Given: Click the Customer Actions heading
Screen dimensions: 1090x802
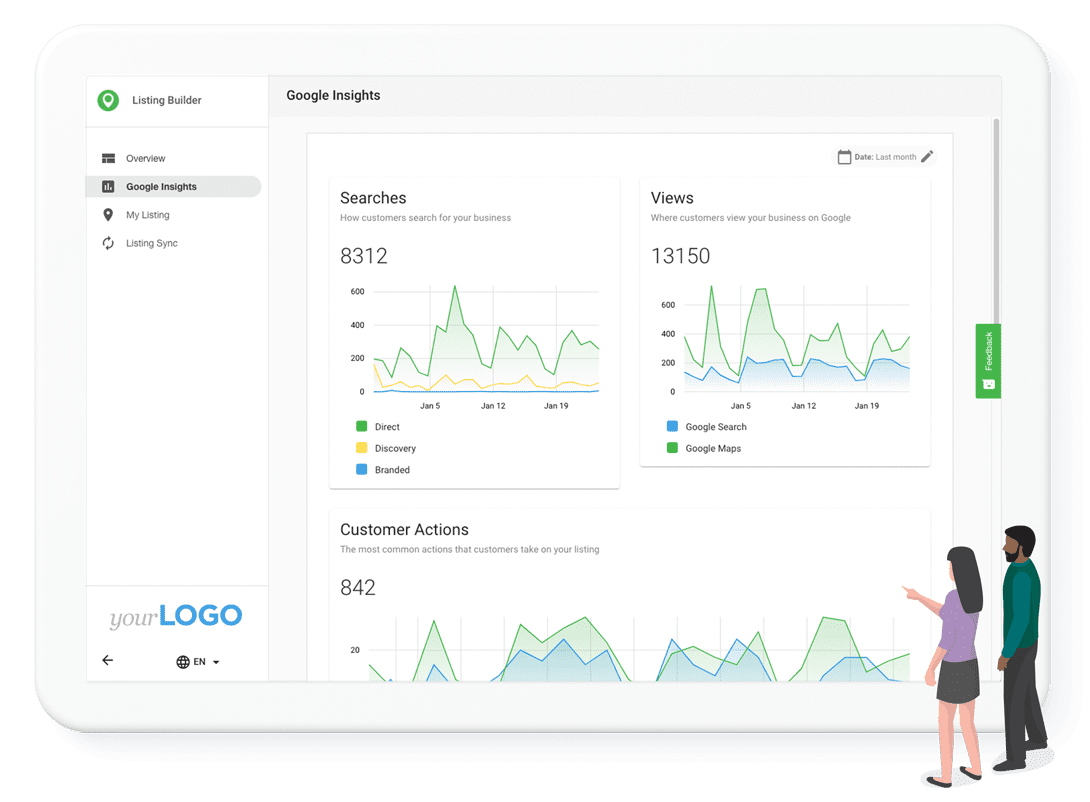Looking at the screenshot, I should click(405, 530).
